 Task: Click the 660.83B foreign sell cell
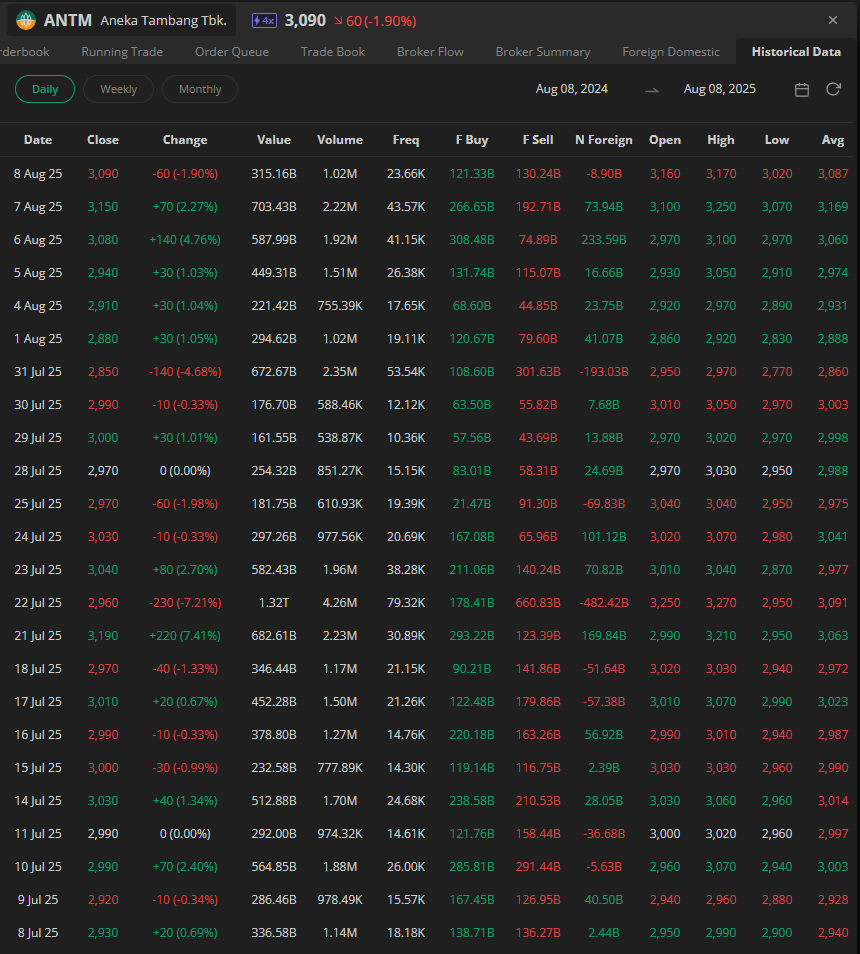(538, 603)
